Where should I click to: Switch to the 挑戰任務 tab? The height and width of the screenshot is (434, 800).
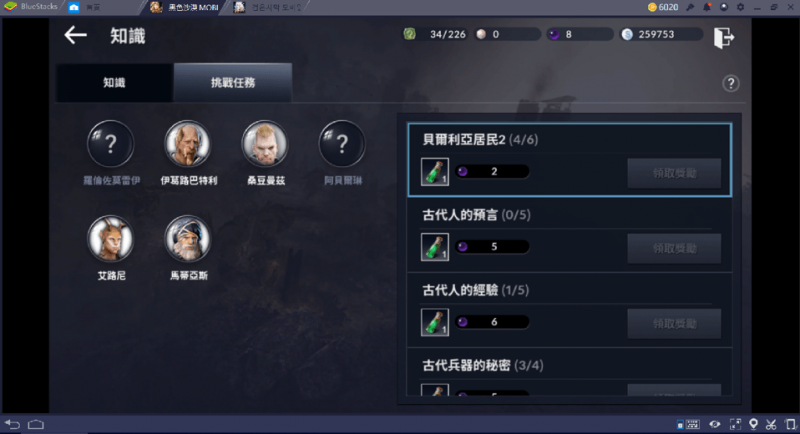pyautogui.click(x=233, y=83)
